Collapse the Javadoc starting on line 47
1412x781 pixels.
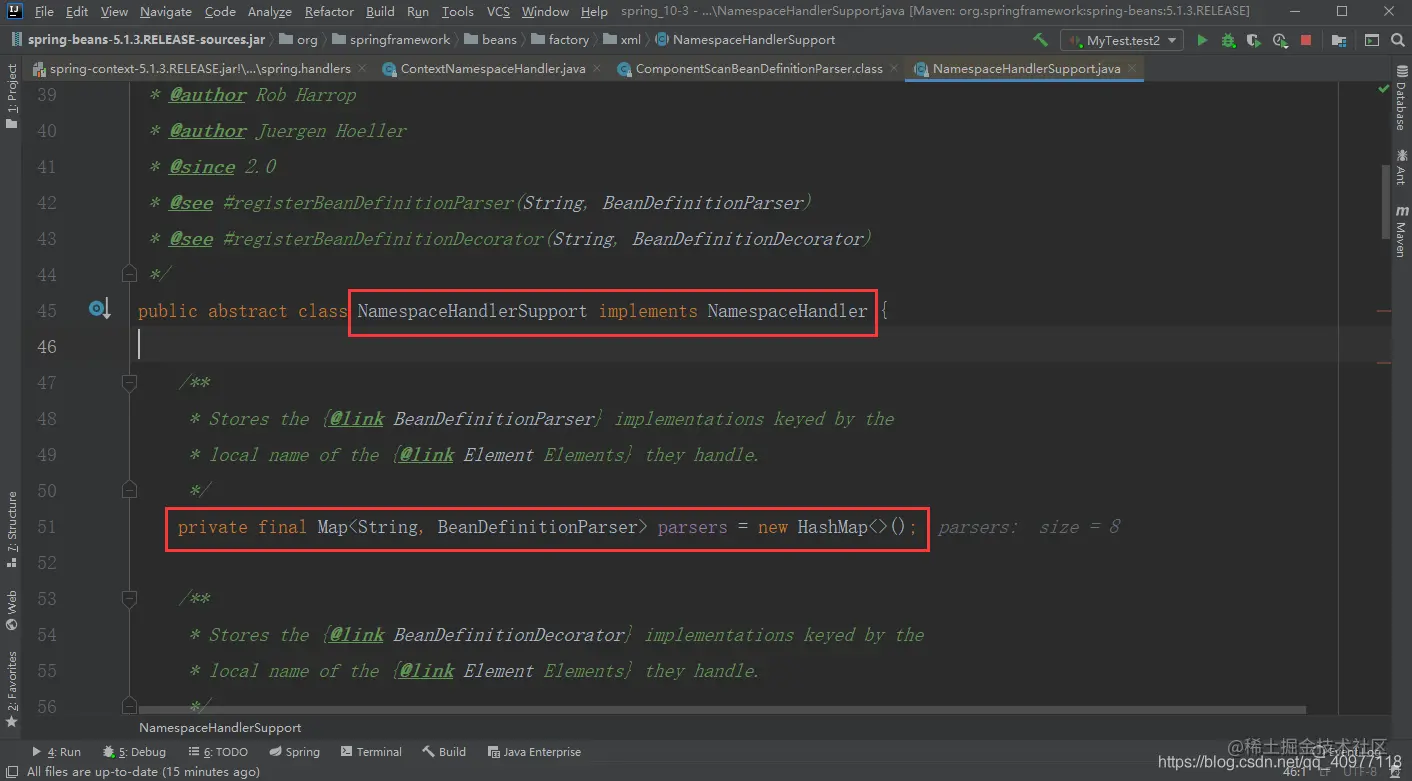pyautogui.click(x=129, y=382)
